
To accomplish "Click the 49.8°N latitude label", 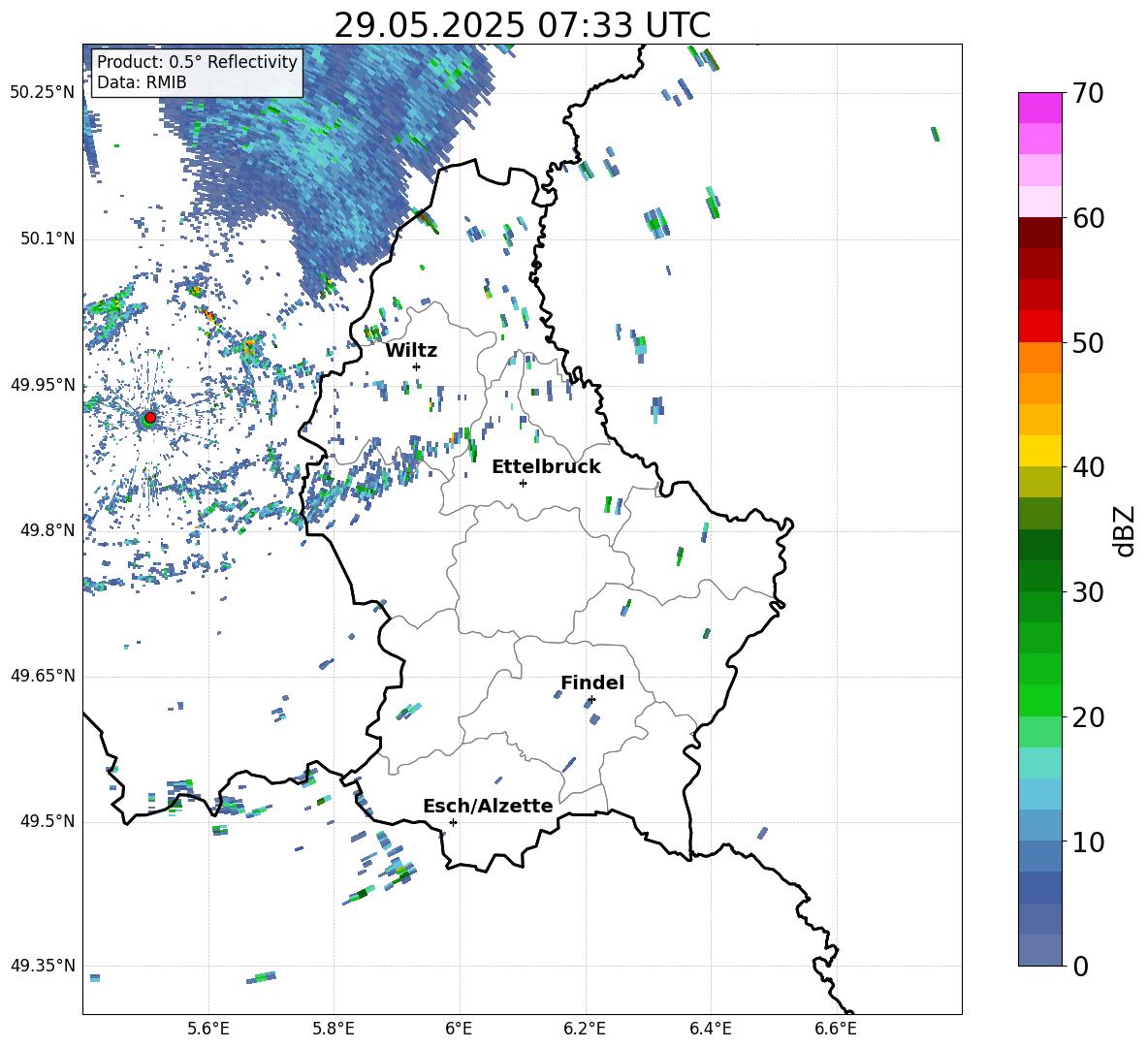I will (47, 530).
